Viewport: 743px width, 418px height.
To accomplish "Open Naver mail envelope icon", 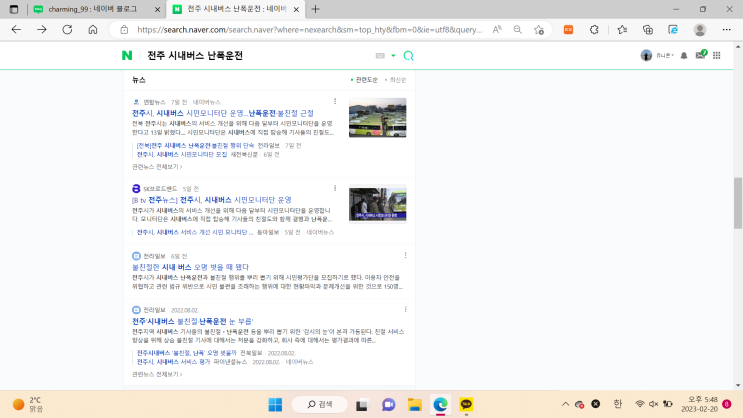I will [x=700, y=55].
